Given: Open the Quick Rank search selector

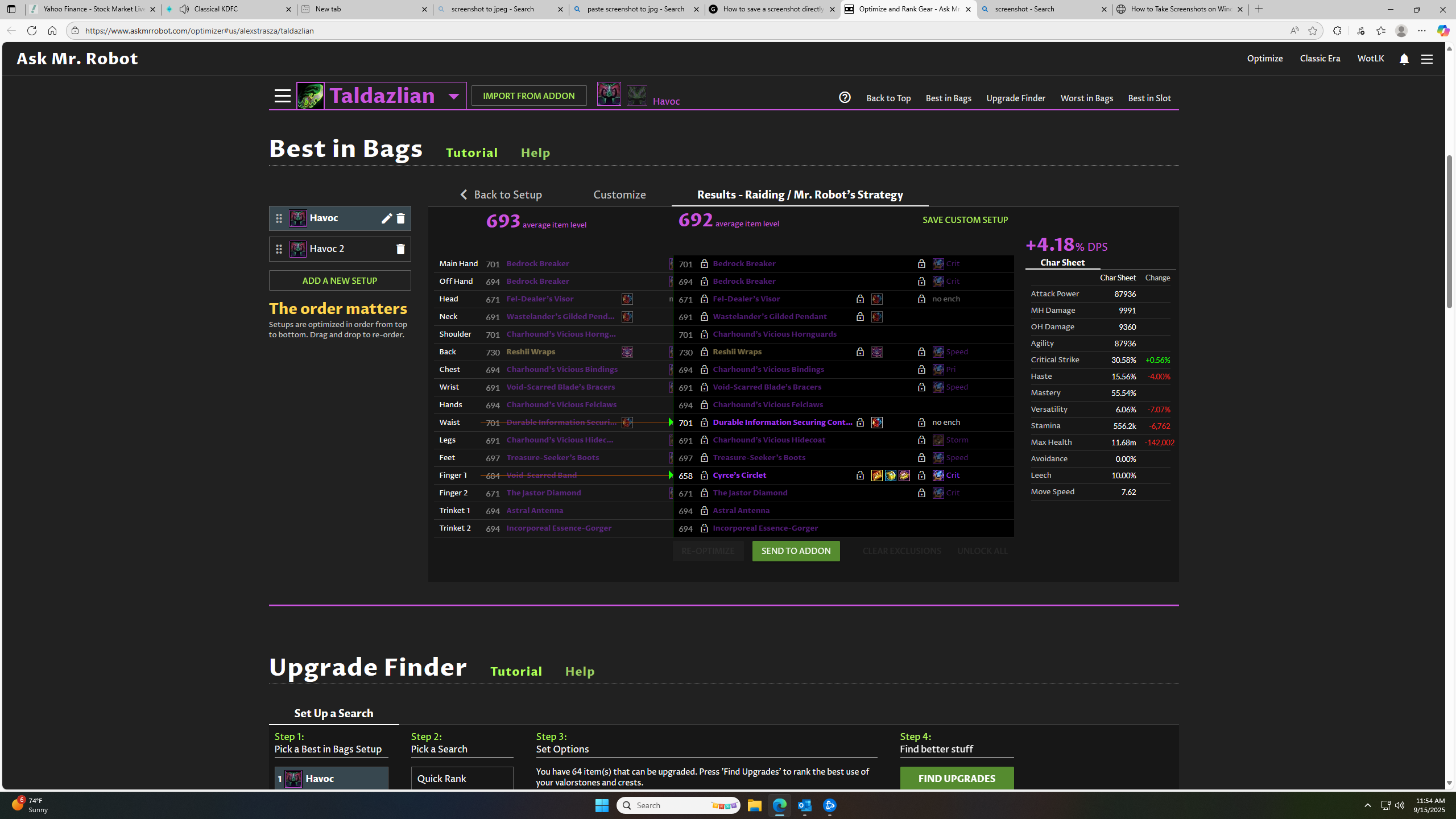Looking at the screenshot, I should (462, 778).
